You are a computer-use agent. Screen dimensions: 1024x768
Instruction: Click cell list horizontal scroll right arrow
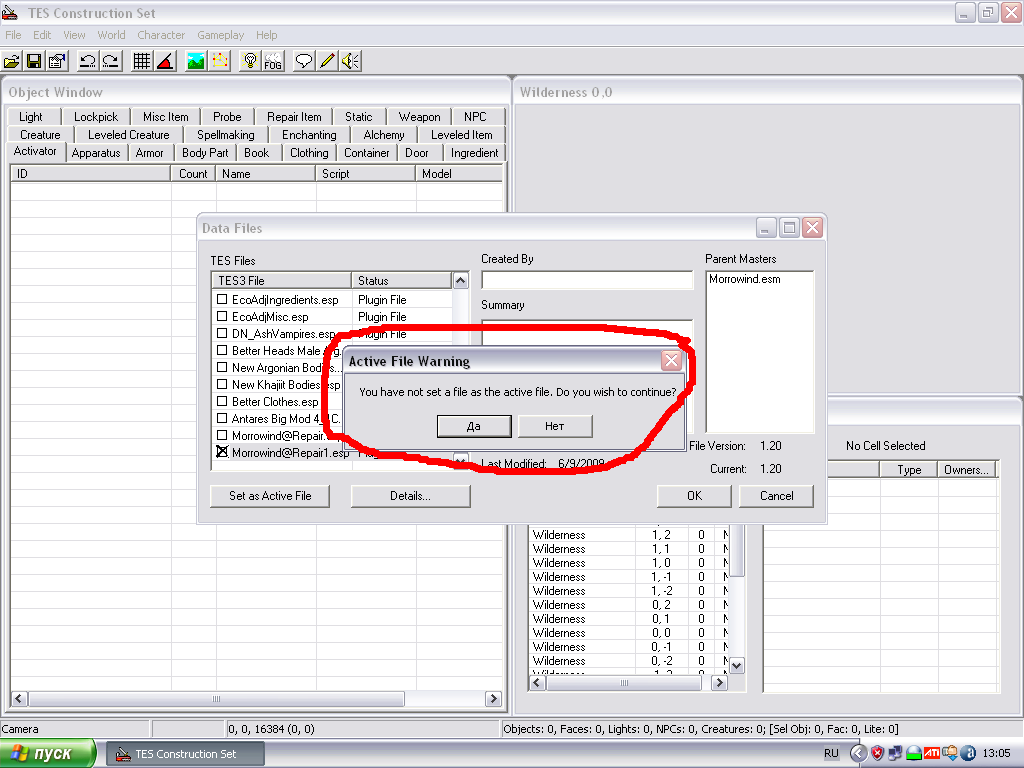pyautogui.click(x=719, y=682)
